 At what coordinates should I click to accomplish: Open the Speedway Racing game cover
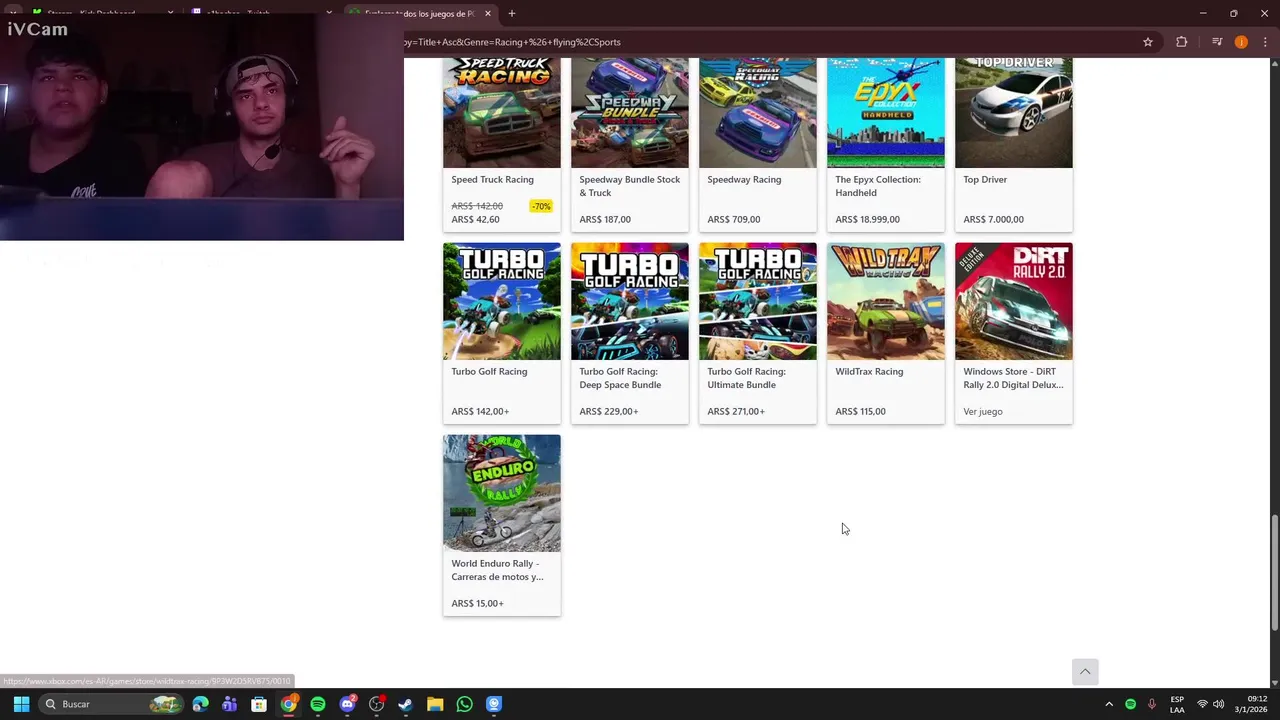[758, 112]
